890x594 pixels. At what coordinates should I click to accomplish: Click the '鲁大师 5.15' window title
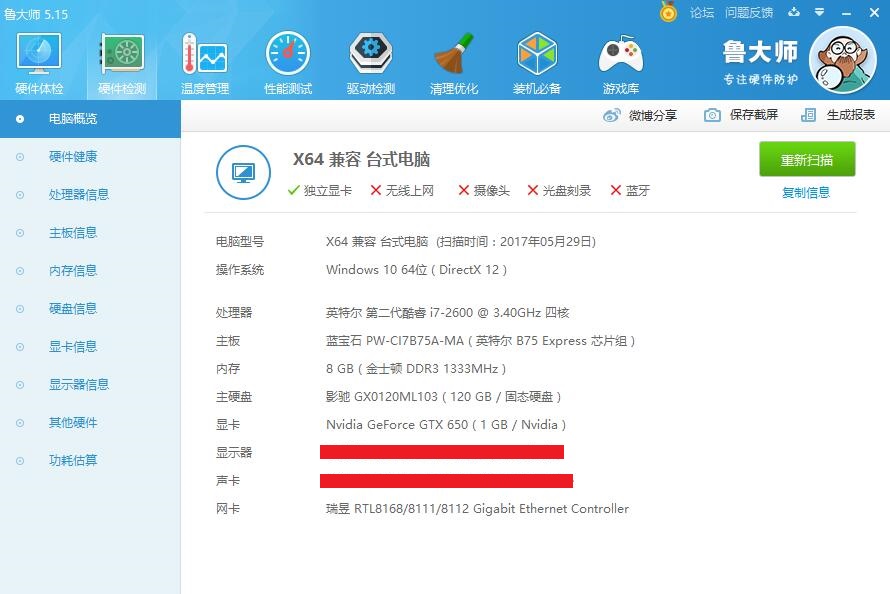36,14
